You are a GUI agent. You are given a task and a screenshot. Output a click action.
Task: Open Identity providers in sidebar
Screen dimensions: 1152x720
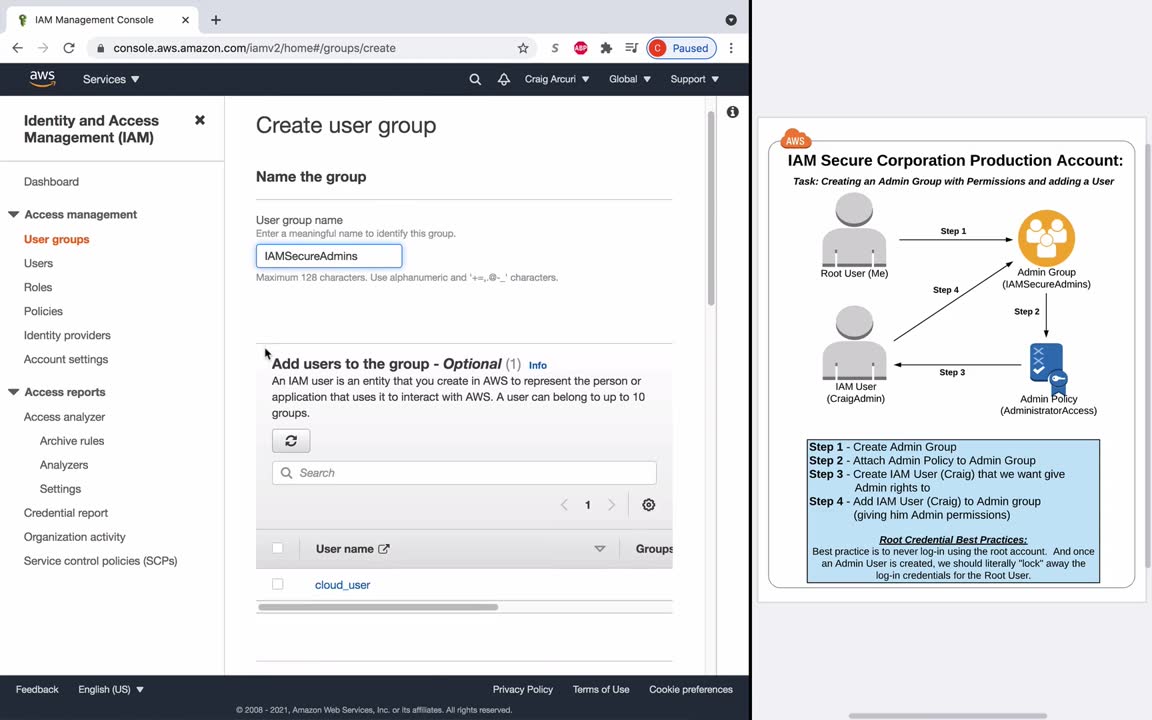[x=67, y=335]
